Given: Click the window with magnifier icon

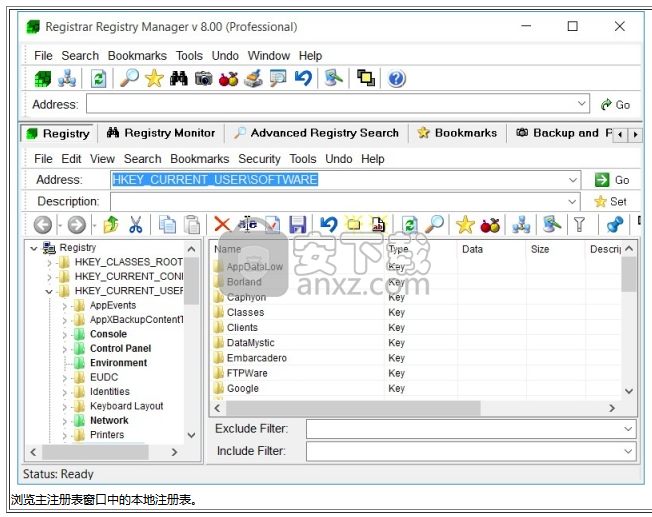Looking at the screenshot, I should click(x=278, y=79).
